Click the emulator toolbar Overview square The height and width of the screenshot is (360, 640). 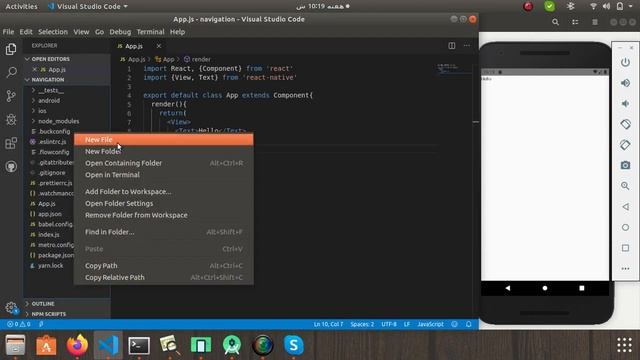click(x=625, y=248)
